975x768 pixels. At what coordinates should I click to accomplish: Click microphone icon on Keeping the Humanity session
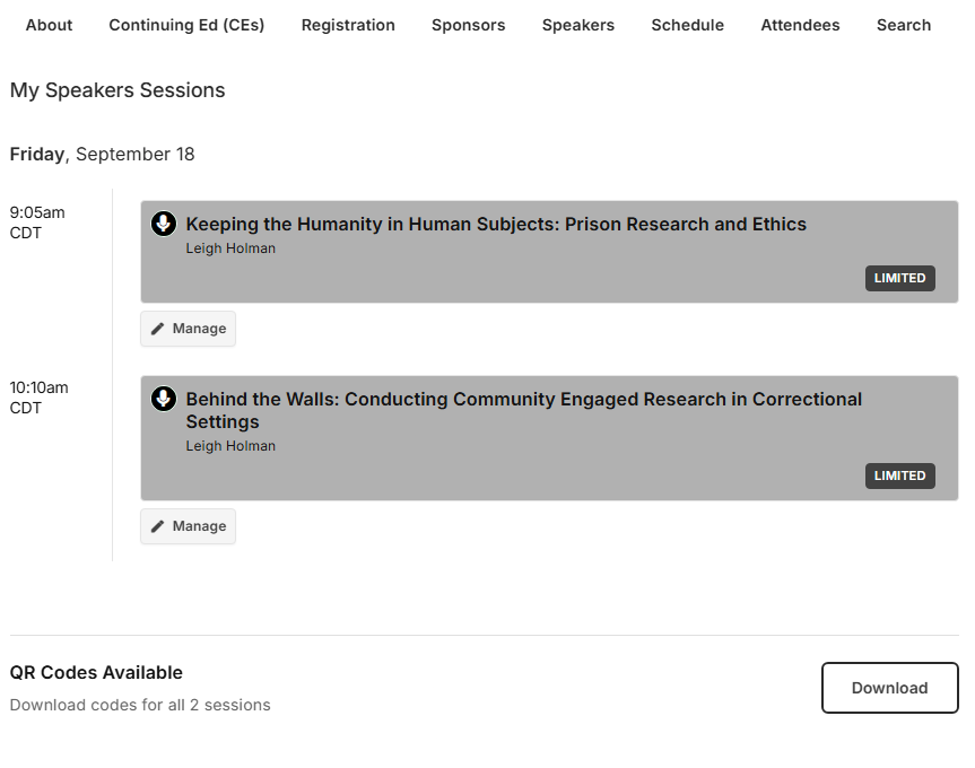click(164, 223)
